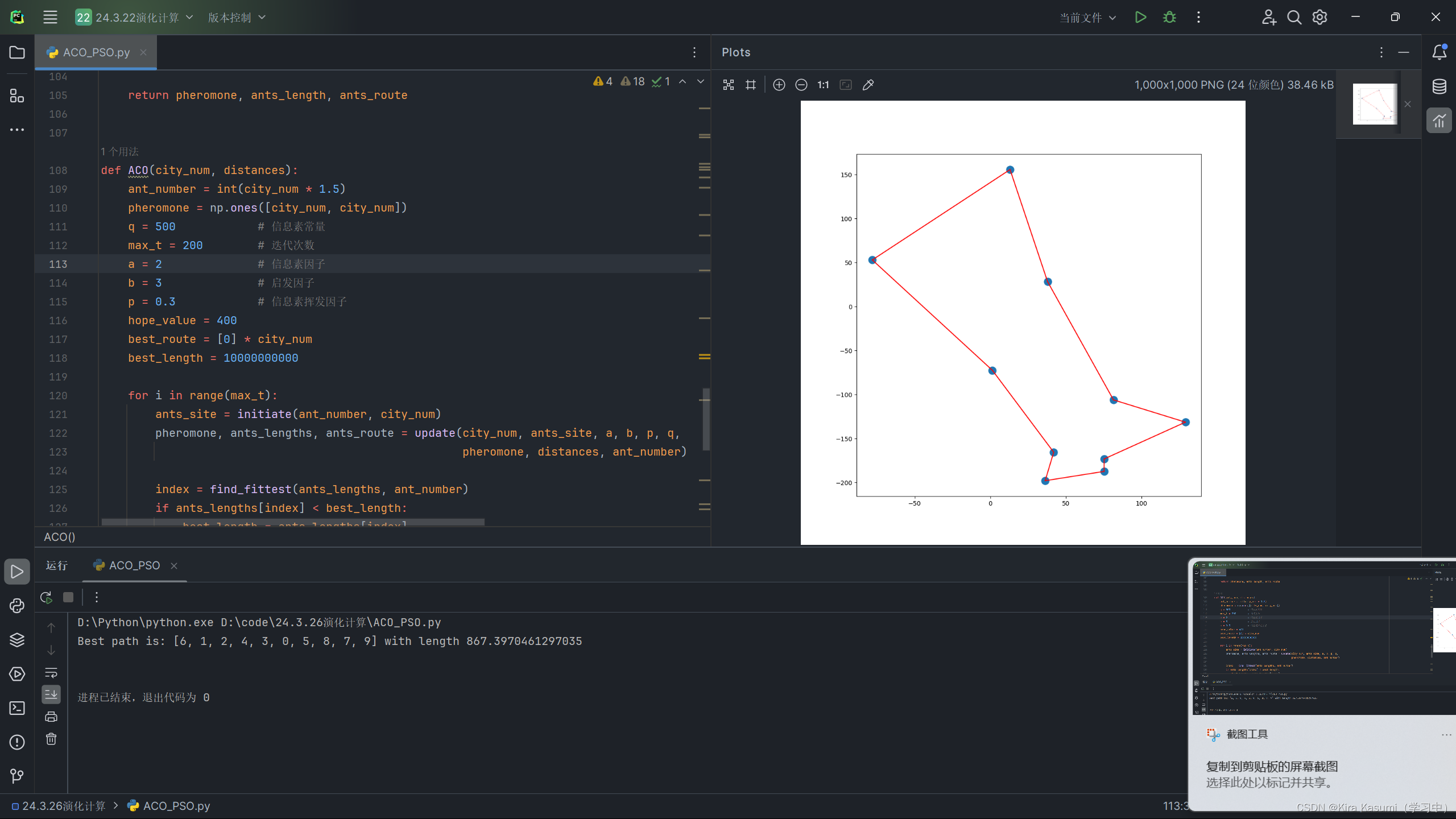Set plot zoom to 1:1 actual size

(x=823, y=85)
